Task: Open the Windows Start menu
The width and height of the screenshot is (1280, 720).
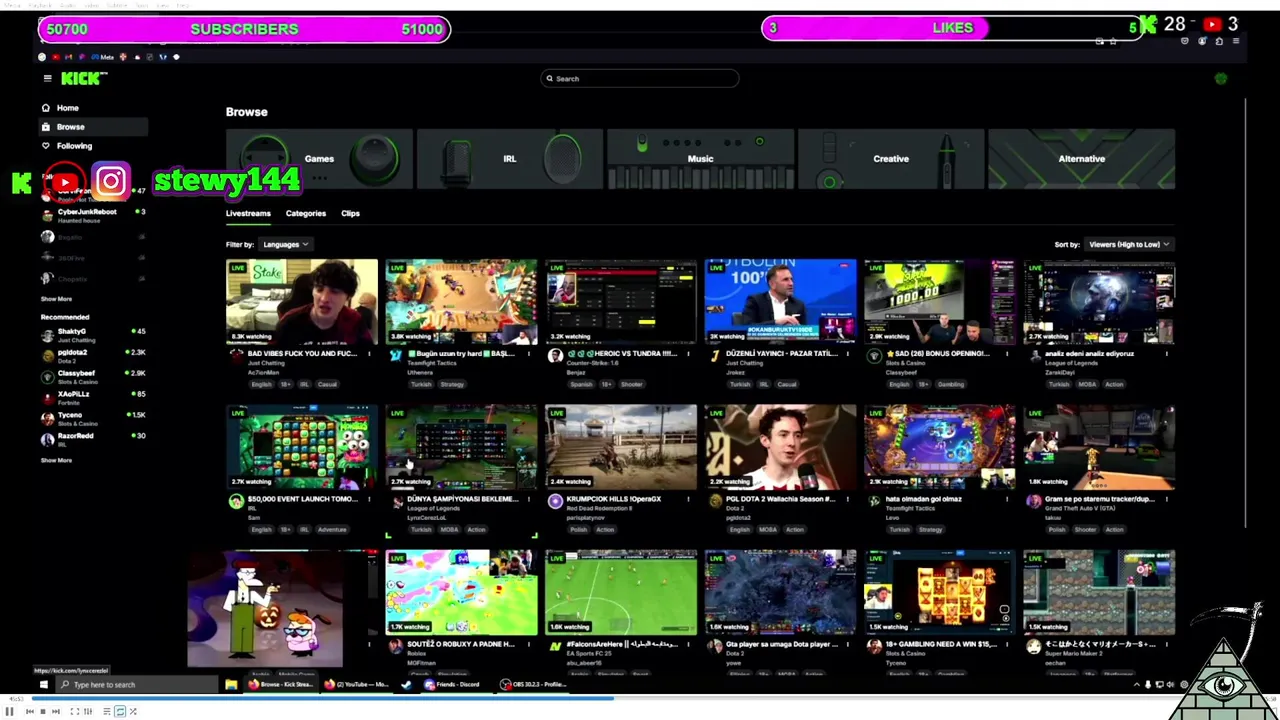Action: click(43, 685)
